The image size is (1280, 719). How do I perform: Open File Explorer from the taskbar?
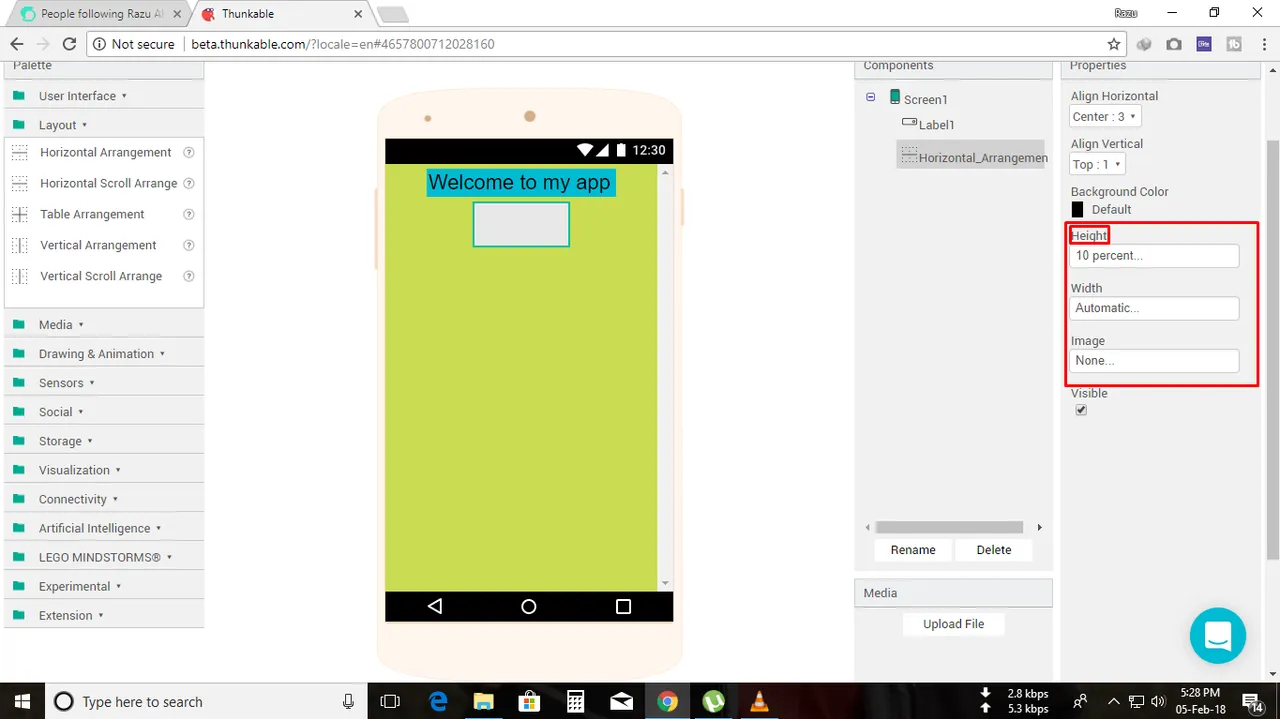coord(484,701)
